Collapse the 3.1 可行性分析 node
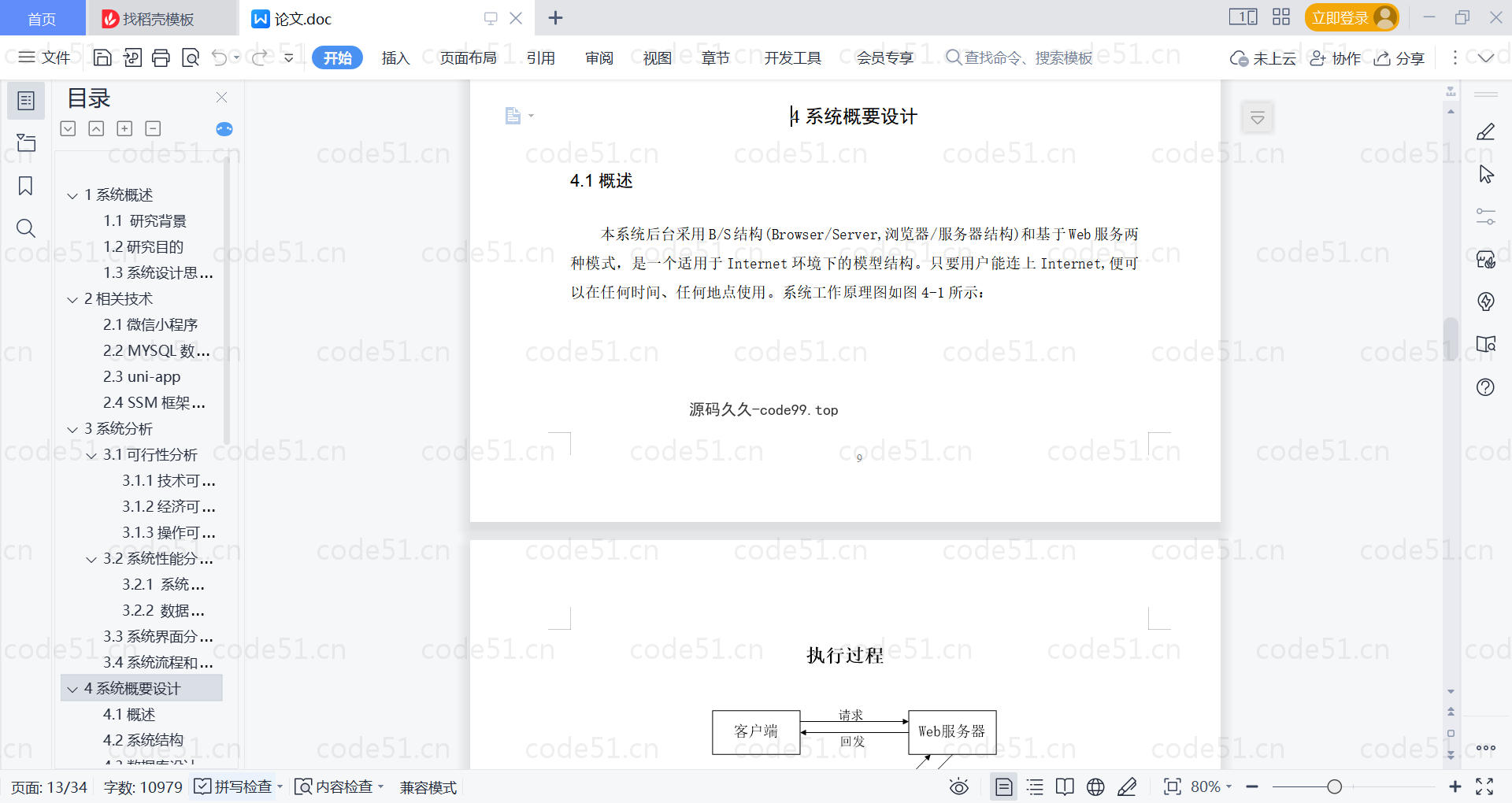This screenshot has height=803, width=1512. tap(91, 456)
